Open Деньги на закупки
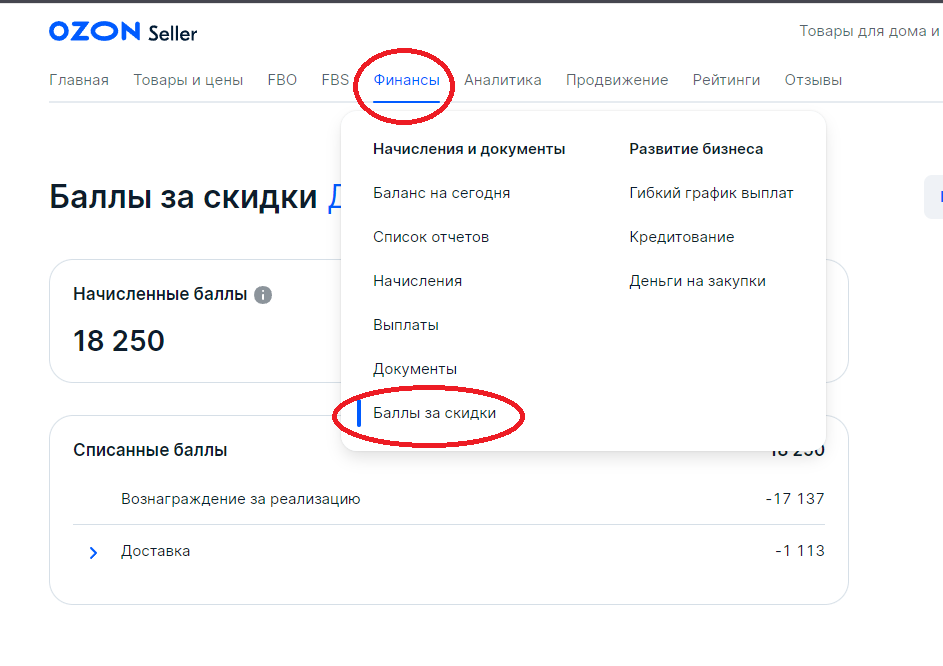This screenshot has width=943, height=666. 698,281
